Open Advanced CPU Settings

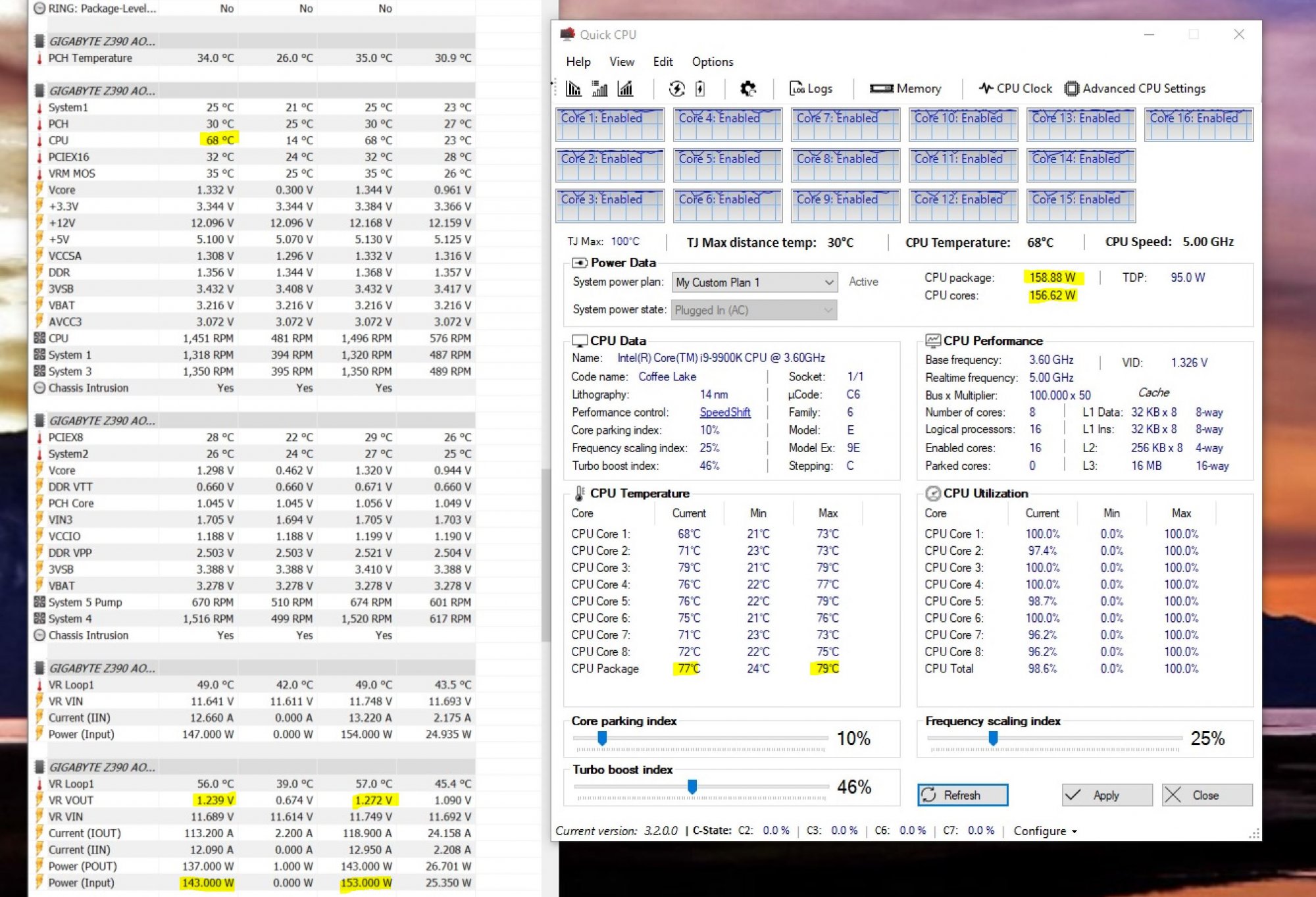(x=1136, y=88)
